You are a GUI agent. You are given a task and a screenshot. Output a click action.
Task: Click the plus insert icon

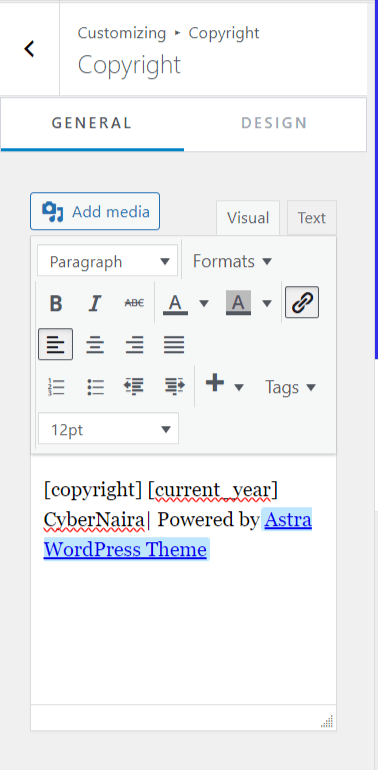click(x=215, y=383)
